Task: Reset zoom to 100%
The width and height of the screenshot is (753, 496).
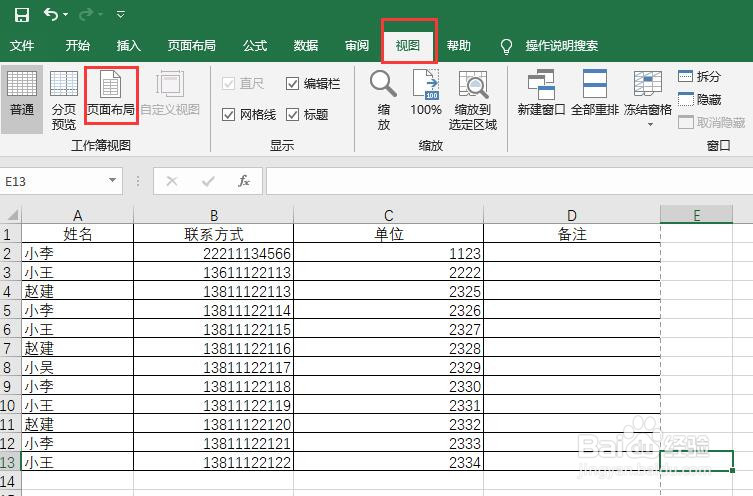Action: pyautogui.click(x=426, y=94)
